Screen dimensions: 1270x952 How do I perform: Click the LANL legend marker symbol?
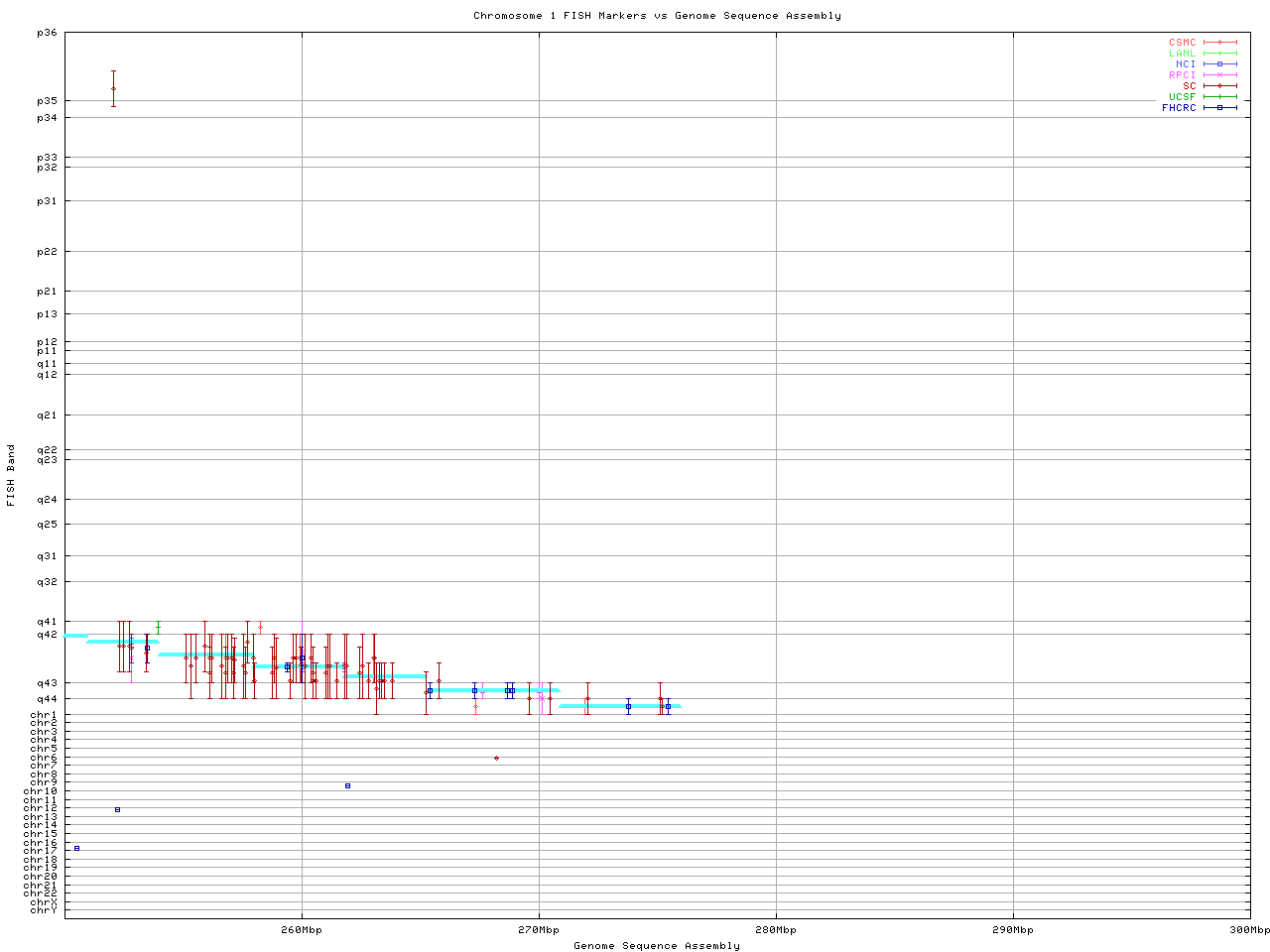[x=1220, y=54]
